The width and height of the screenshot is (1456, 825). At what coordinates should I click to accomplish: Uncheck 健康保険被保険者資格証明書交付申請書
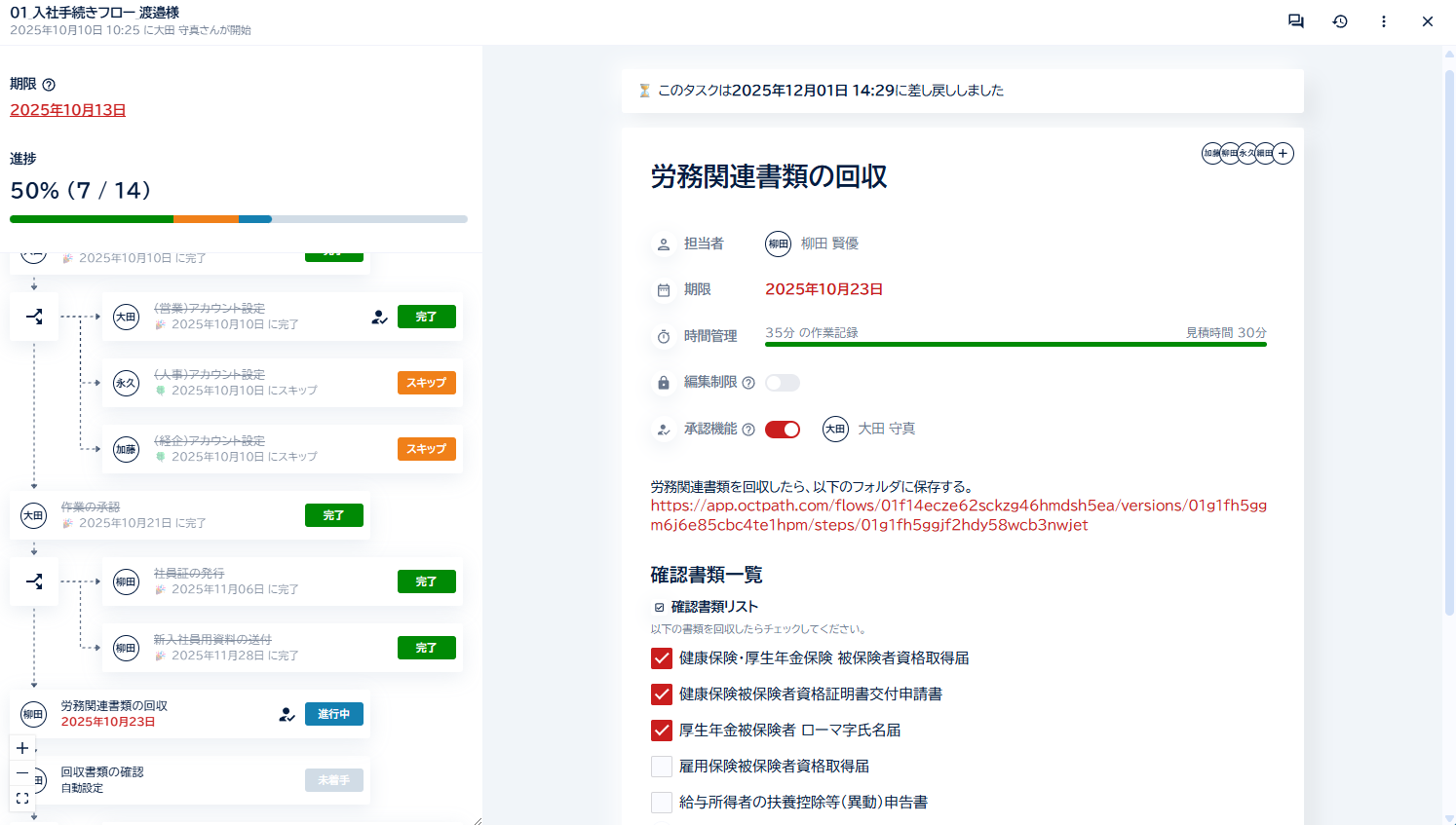tap(662, 694)
